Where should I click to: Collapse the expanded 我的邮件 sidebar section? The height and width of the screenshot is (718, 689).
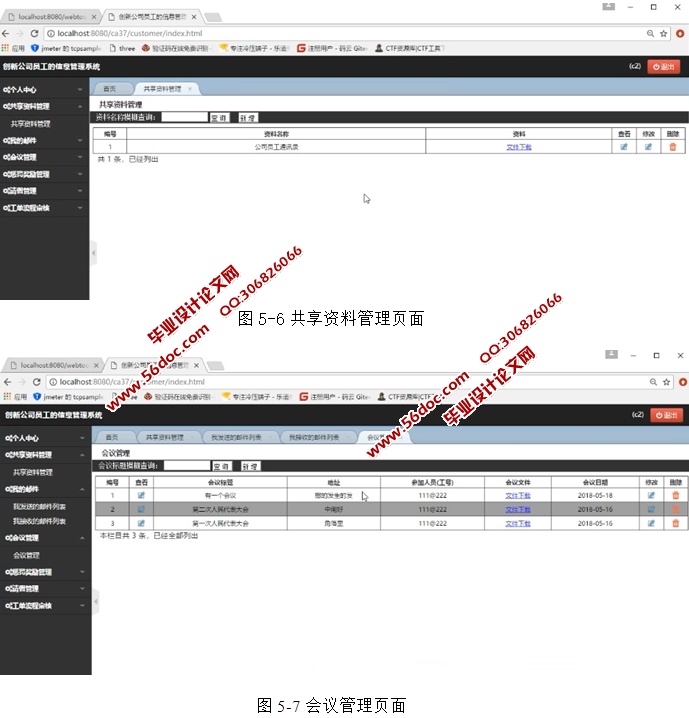45,489
